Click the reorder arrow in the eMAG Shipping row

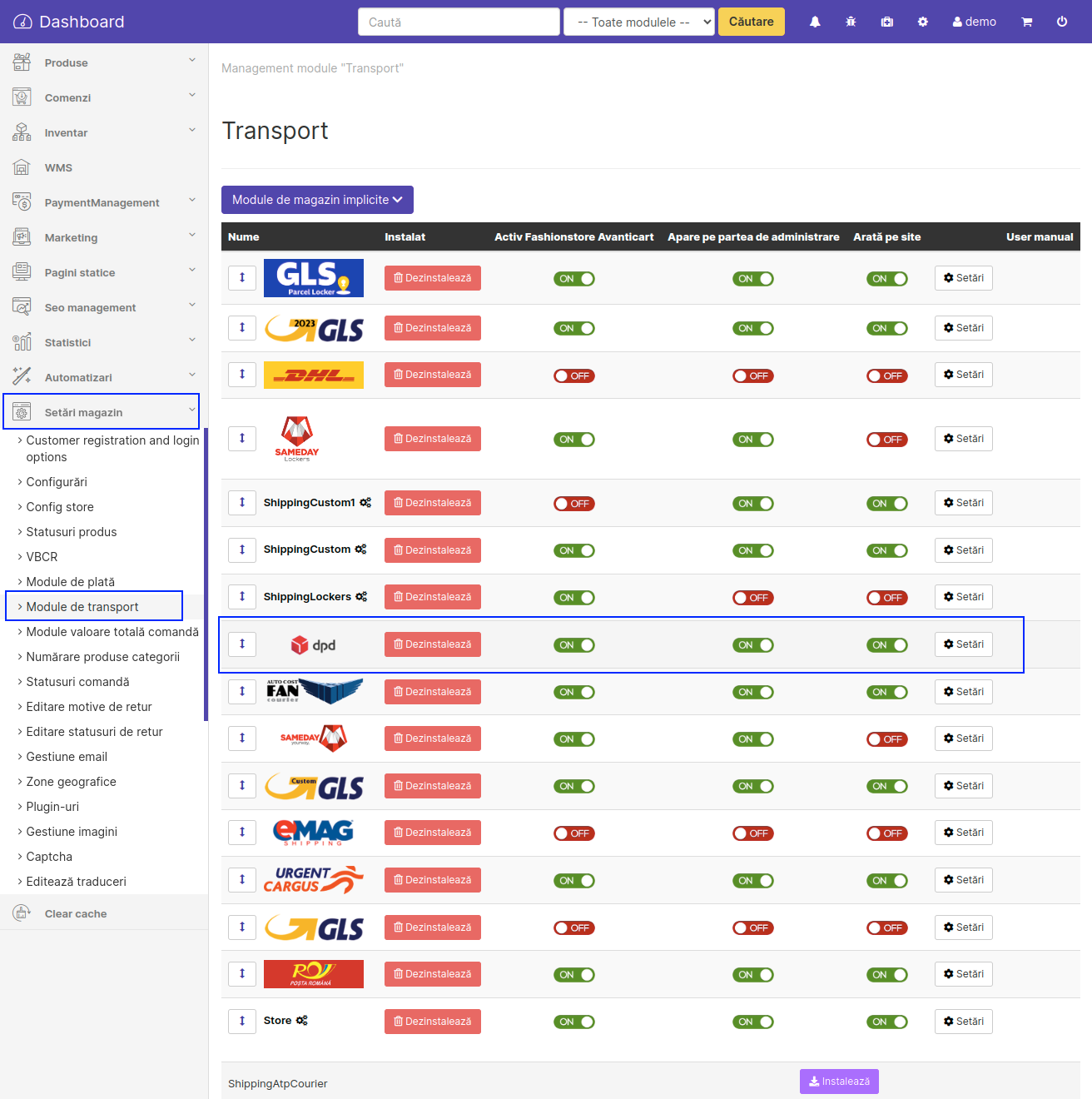pos(242,832)
